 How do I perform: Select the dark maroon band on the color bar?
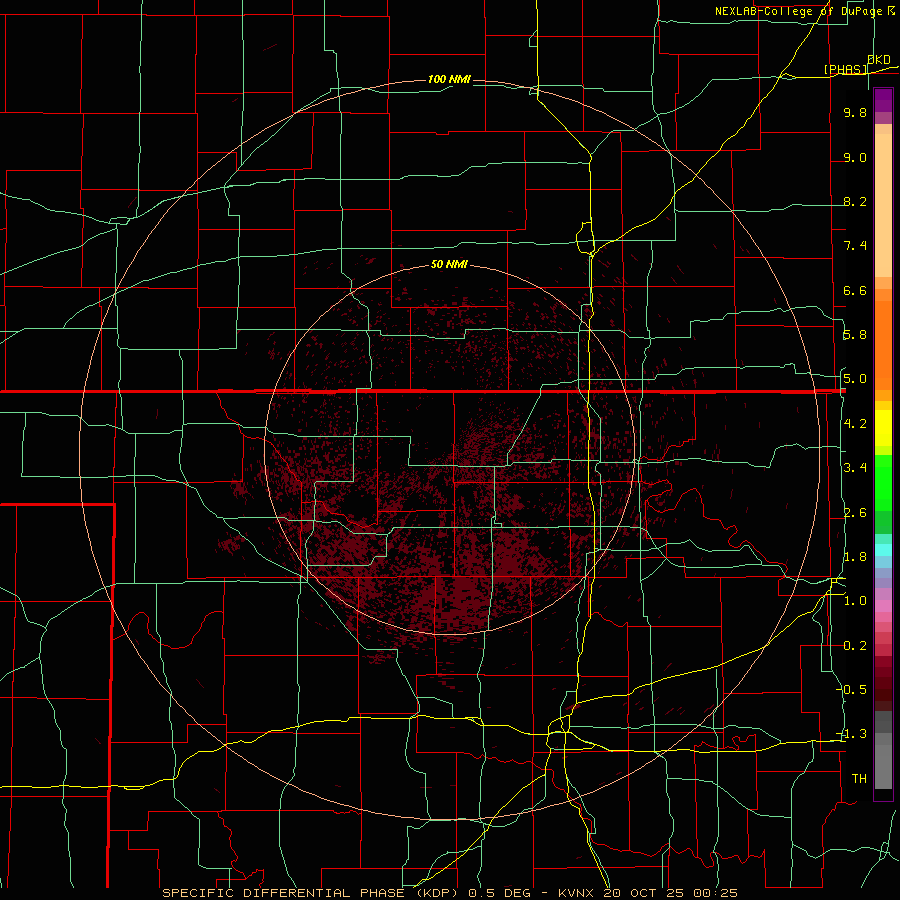tap(883, 683)
